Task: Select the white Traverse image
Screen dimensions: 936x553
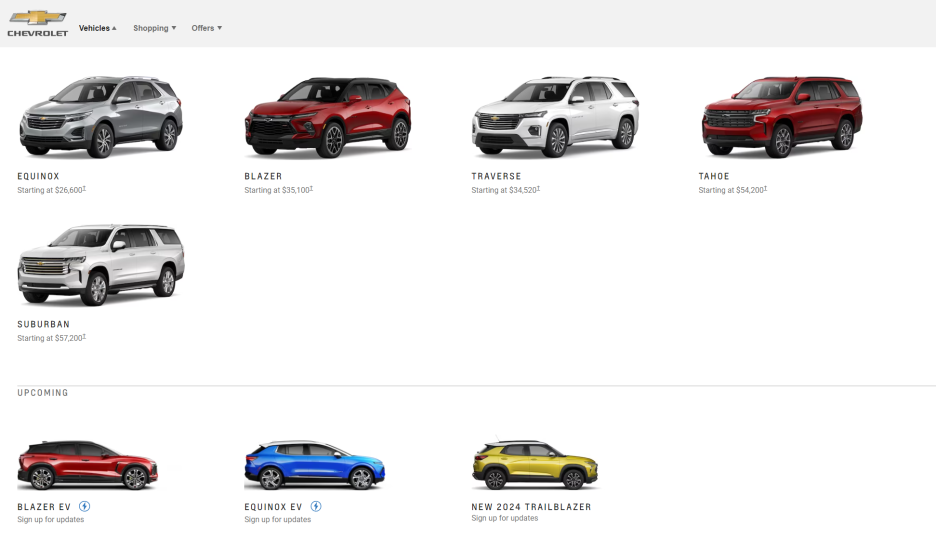Action: click(555, 116)
